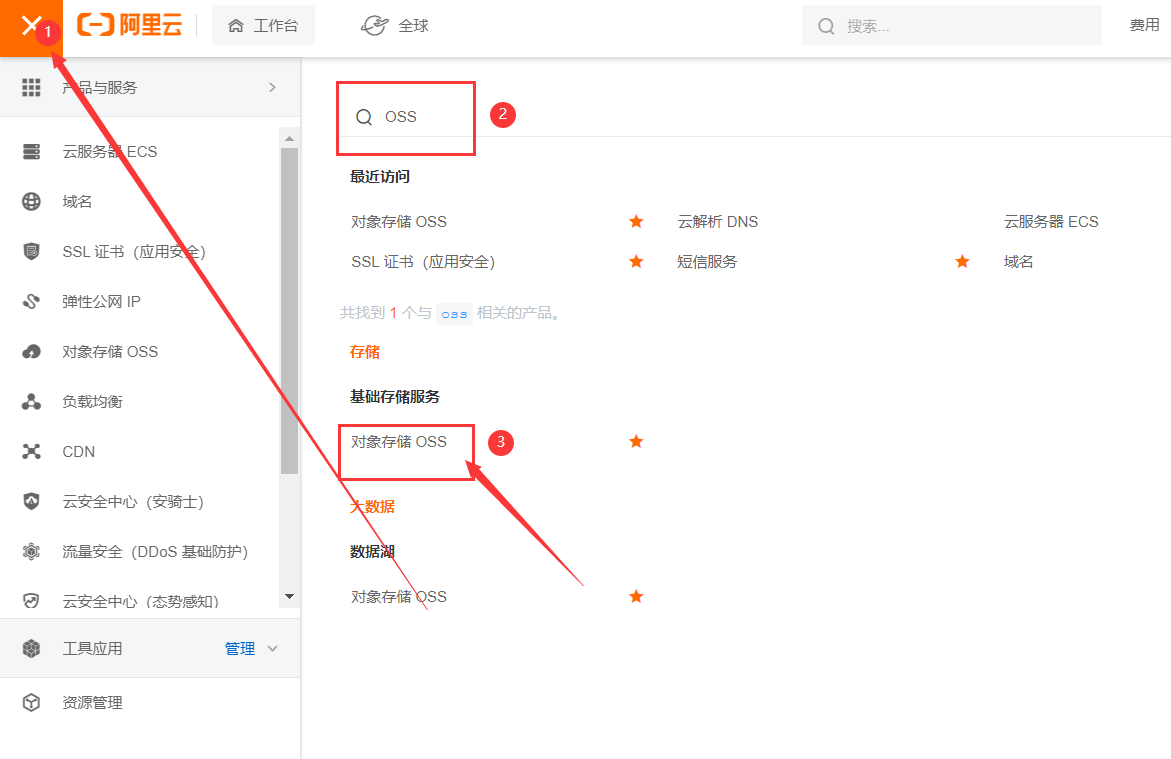The width and height of the screenshot is (1171, 759).
Task: Open 云服务器 ECS under 最近访问
Action: [x=1051, y=222]
